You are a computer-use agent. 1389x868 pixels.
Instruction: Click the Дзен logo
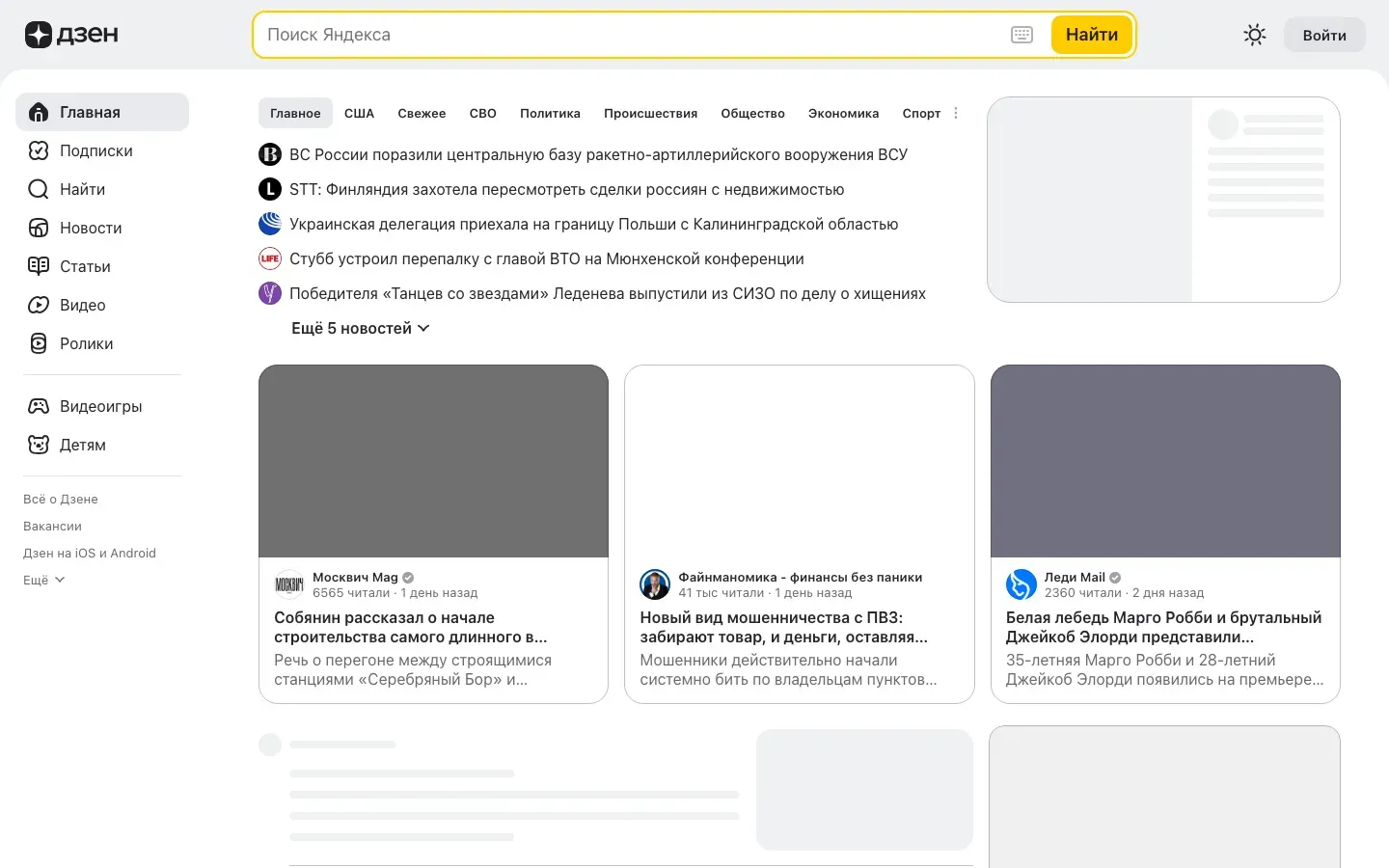pos(70,34)
